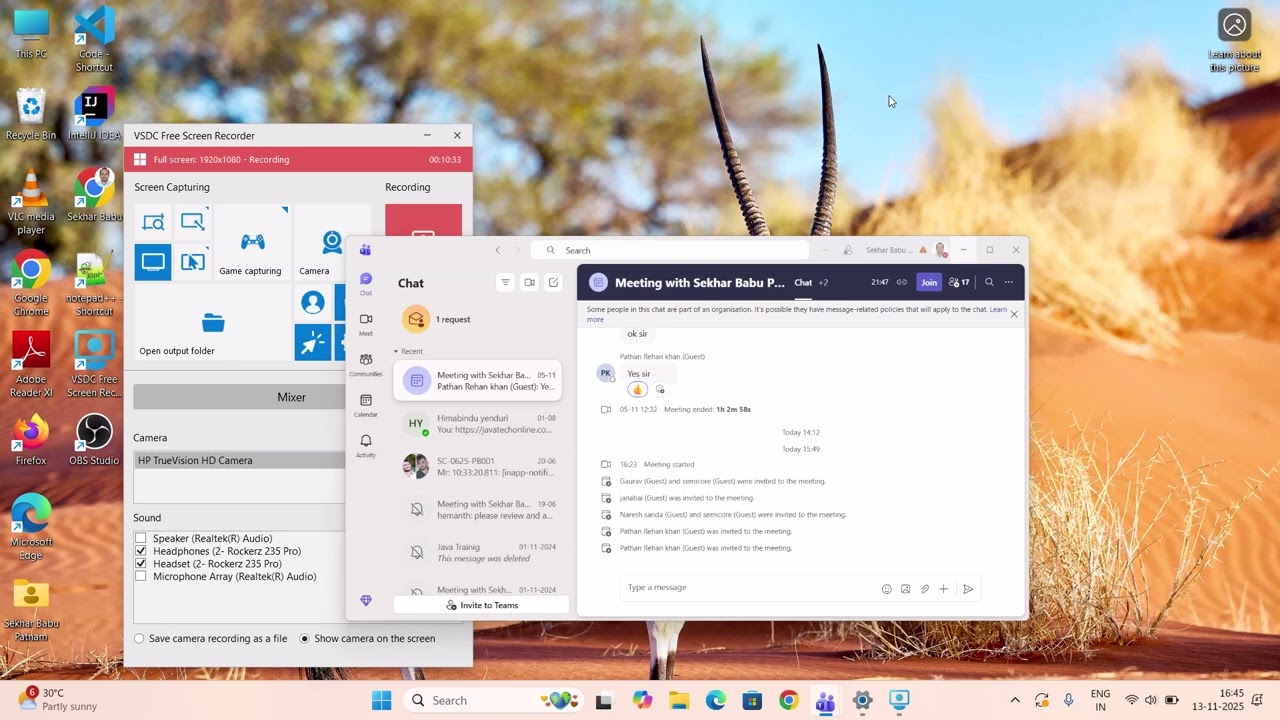1280x720 pixels.
Task: Open Calendar in the Teams sidebar
Action: point(365,405)
